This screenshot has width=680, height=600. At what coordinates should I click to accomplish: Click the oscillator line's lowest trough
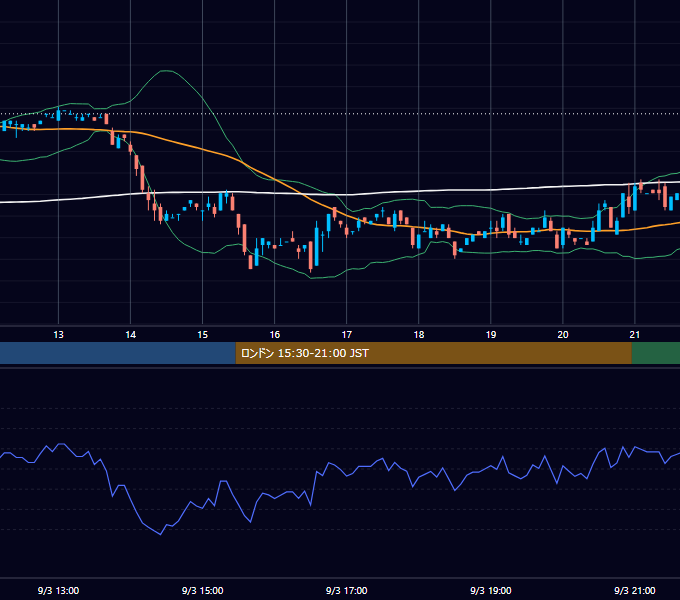[160, 534]
